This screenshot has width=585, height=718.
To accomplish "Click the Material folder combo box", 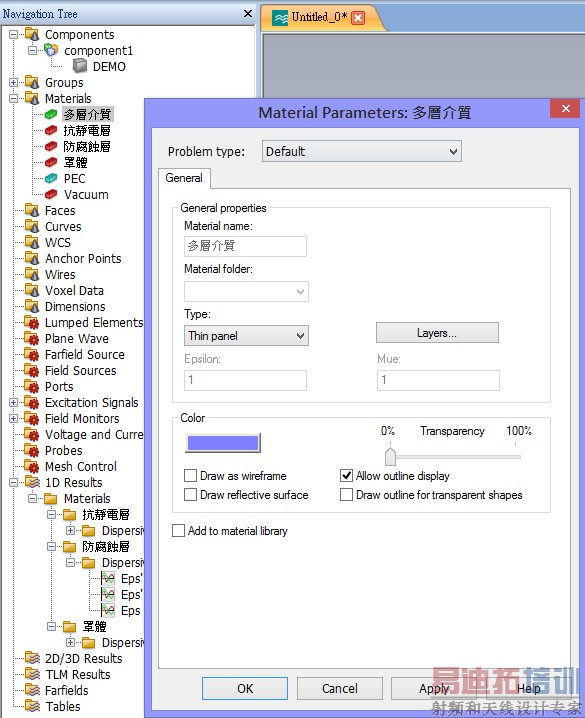I will pyautogui.click(x=246, y=291).
